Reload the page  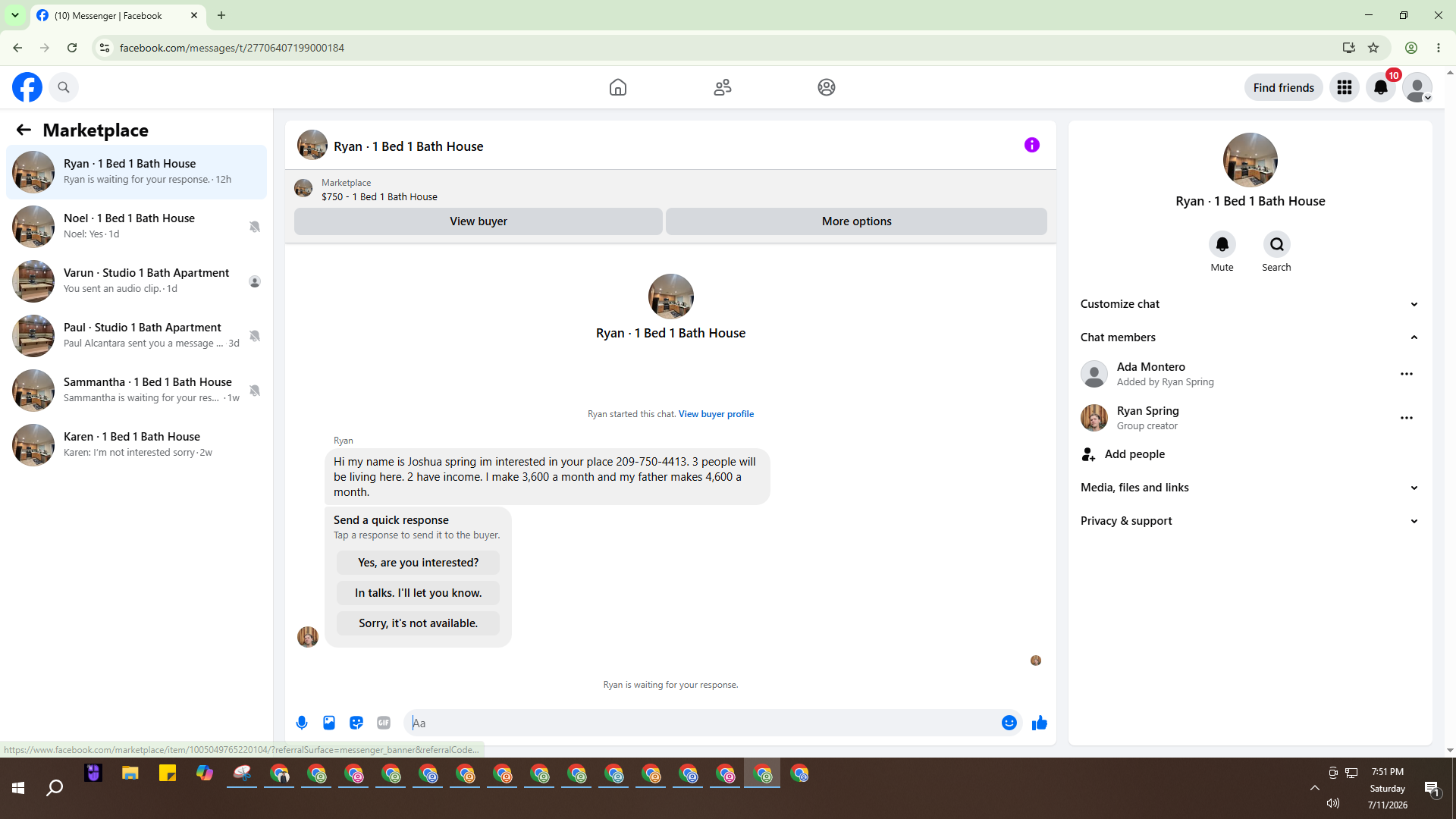(x=72, y=48)
